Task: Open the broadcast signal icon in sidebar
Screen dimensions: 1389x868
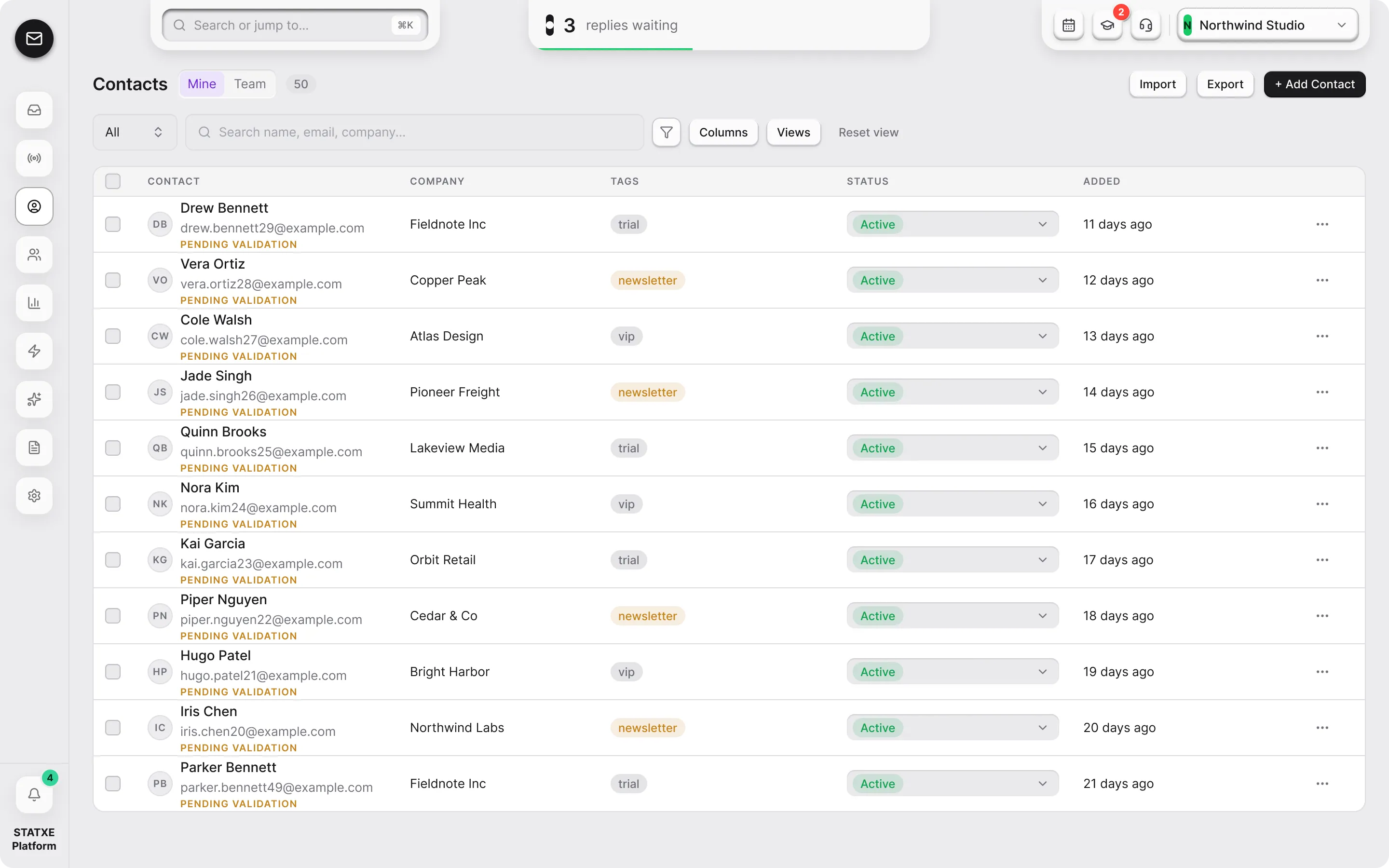Action: pos(34,158)
